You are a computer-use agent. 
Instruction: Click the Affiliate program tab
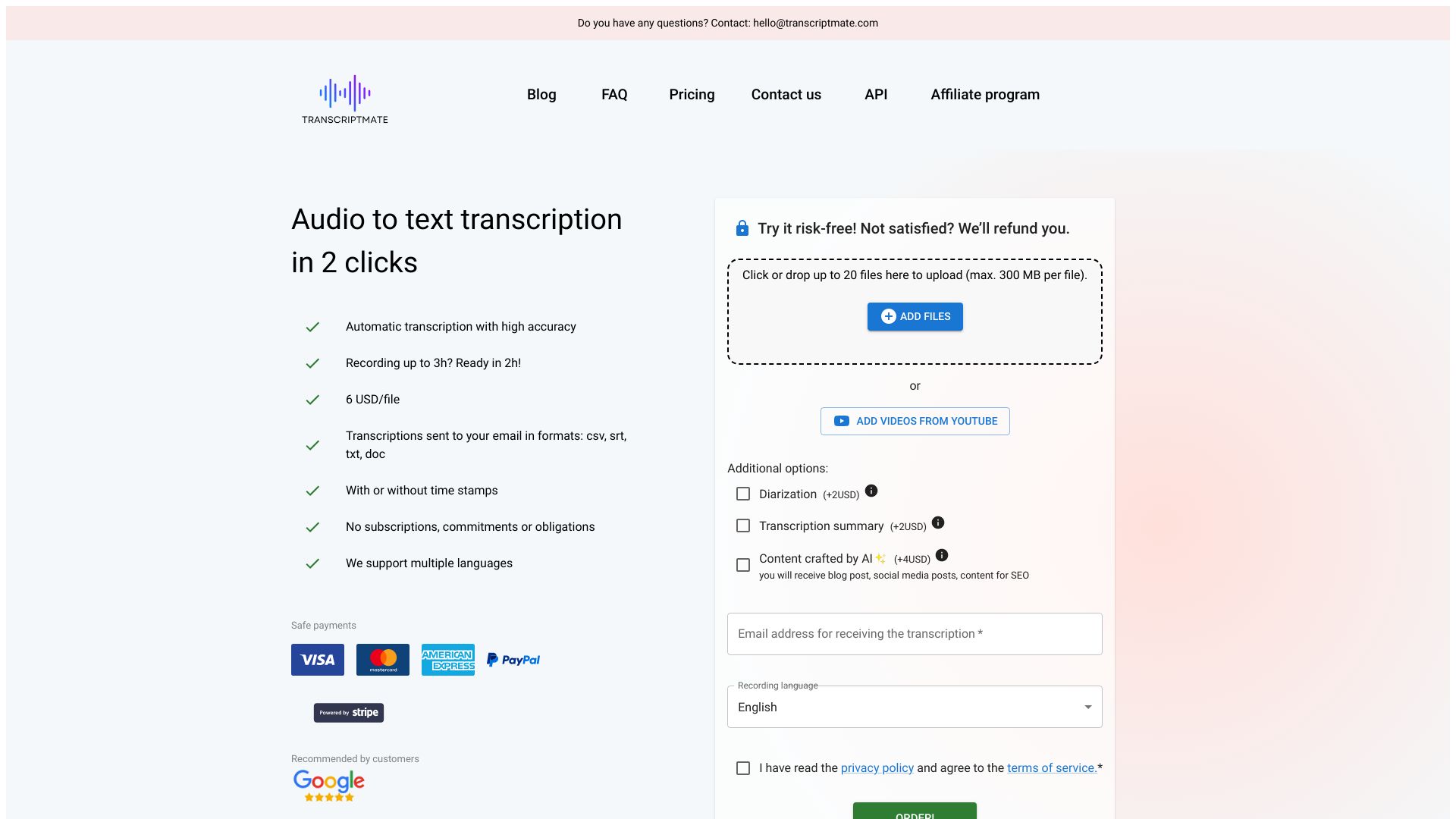(984, 95)
